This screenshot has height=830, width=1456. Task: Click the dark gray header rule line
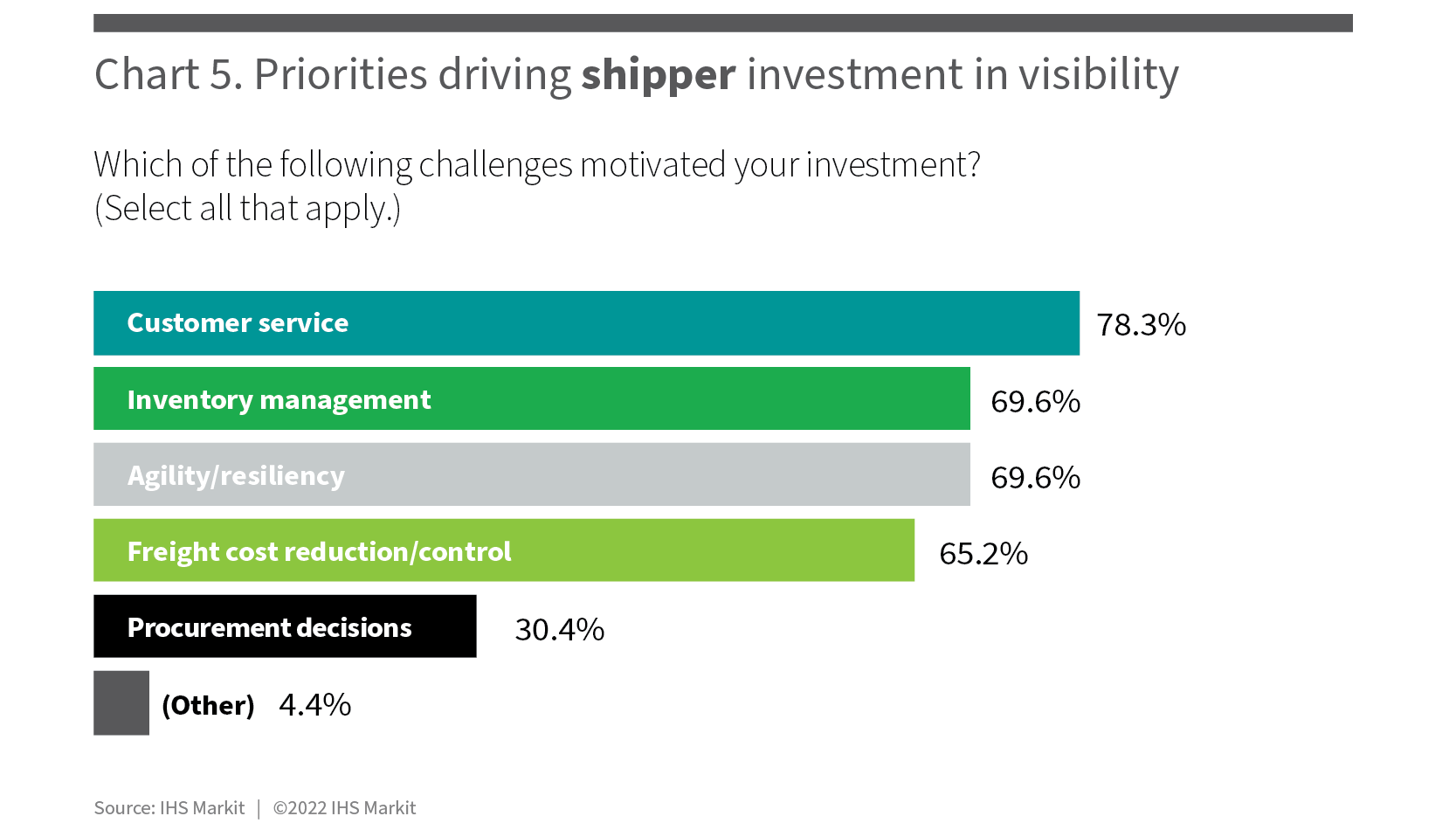[x=723, y=23]
